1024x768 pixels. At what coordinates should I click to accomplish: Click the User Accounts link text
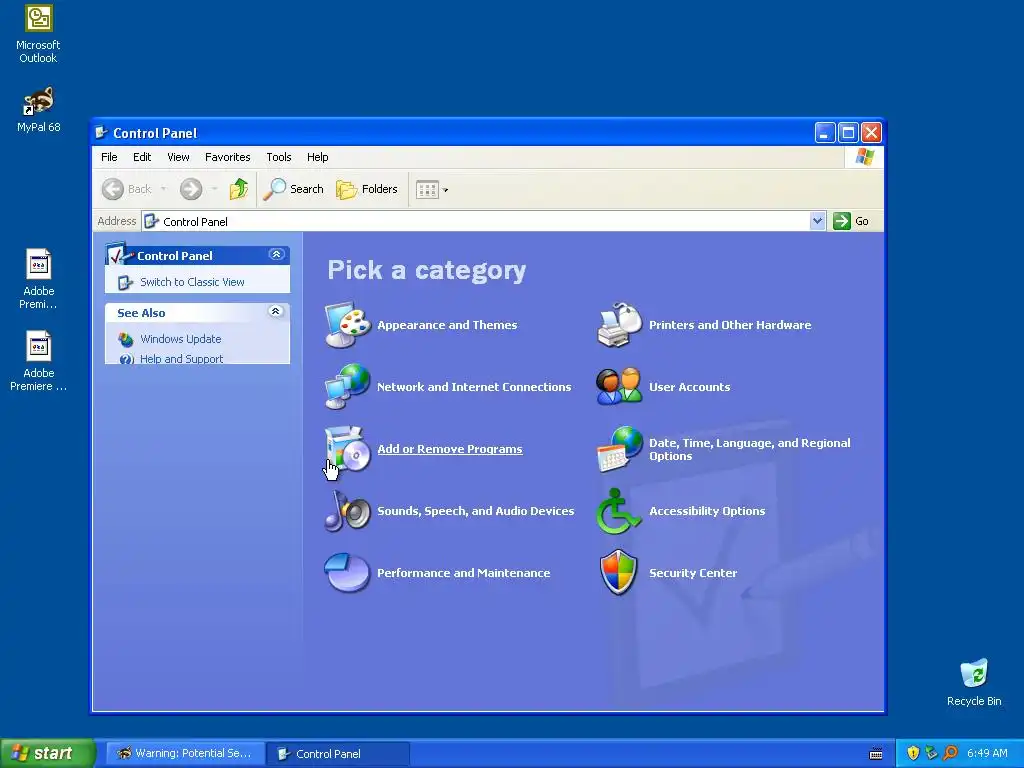[x=690, y=387]
